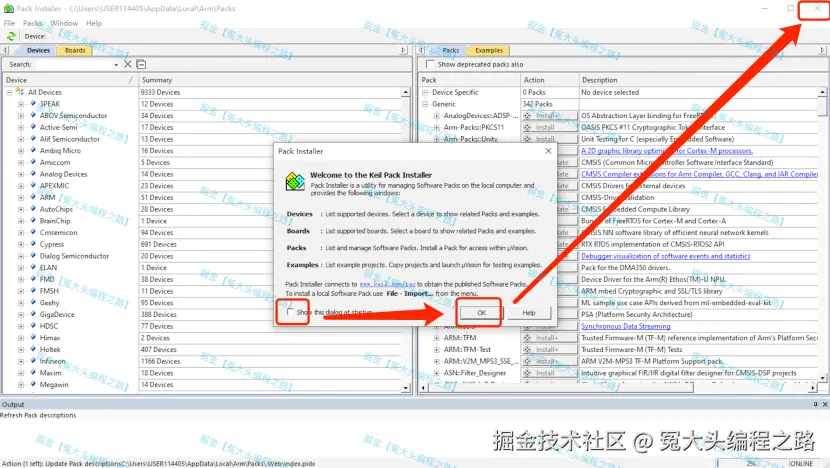This screenshot has height=468, width=830.
Task: Click the packs pane vertical scrollbar thumb
Action: coord(822,106)
